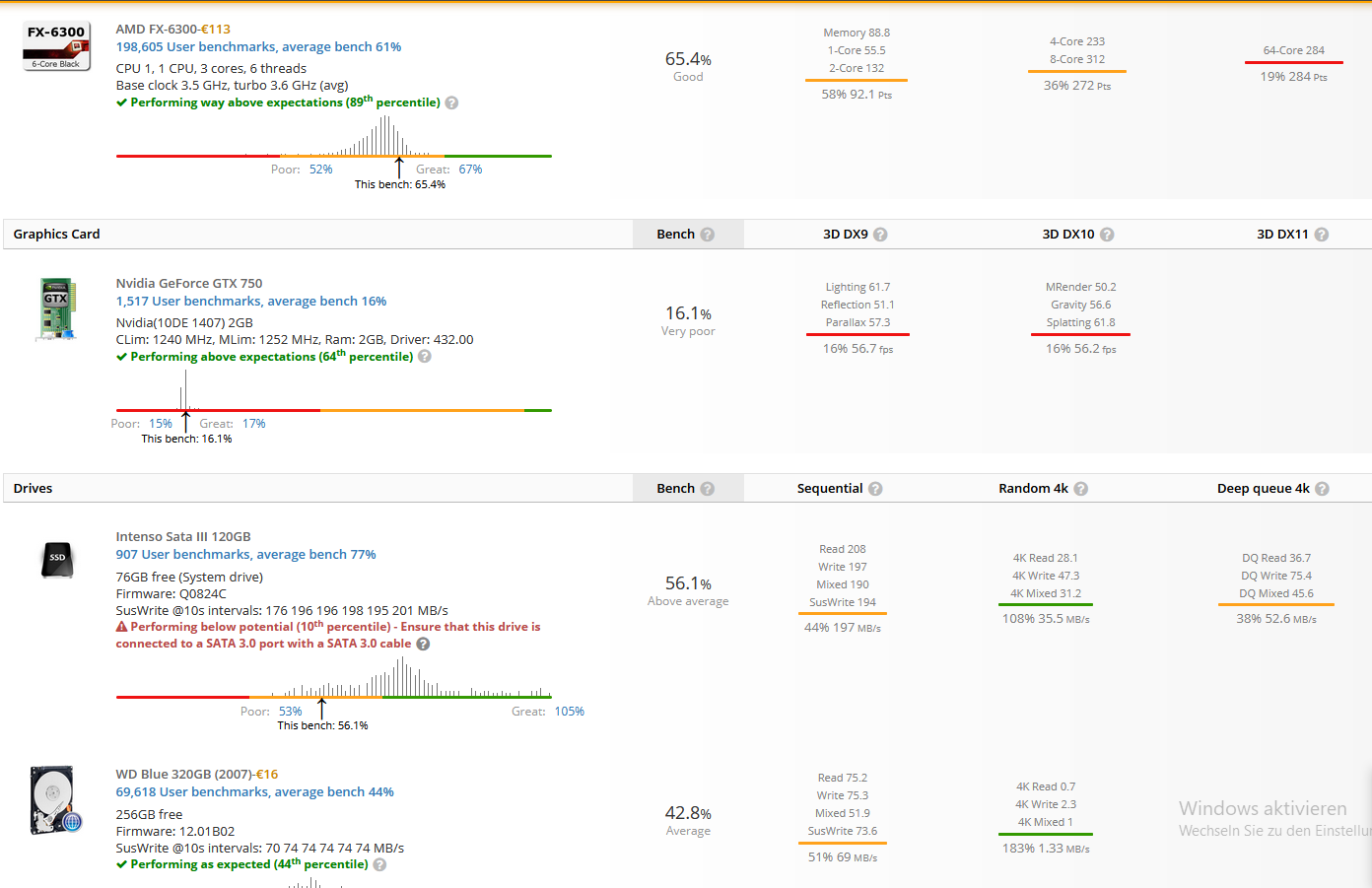Screen dimensions: 1372x888
Task: Open 69,618 User benchmarks WD Blue link
Action: coord(254,792)
